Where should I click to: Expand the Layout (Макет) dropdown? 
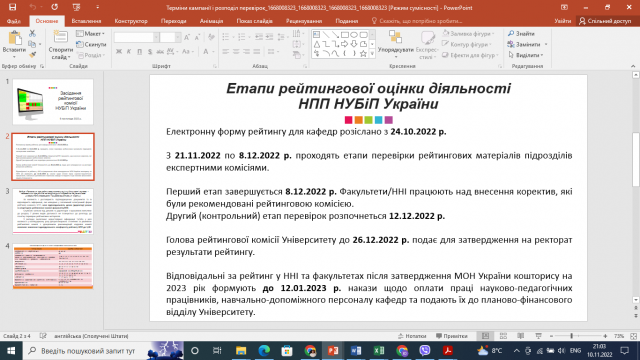click(91, 33)
